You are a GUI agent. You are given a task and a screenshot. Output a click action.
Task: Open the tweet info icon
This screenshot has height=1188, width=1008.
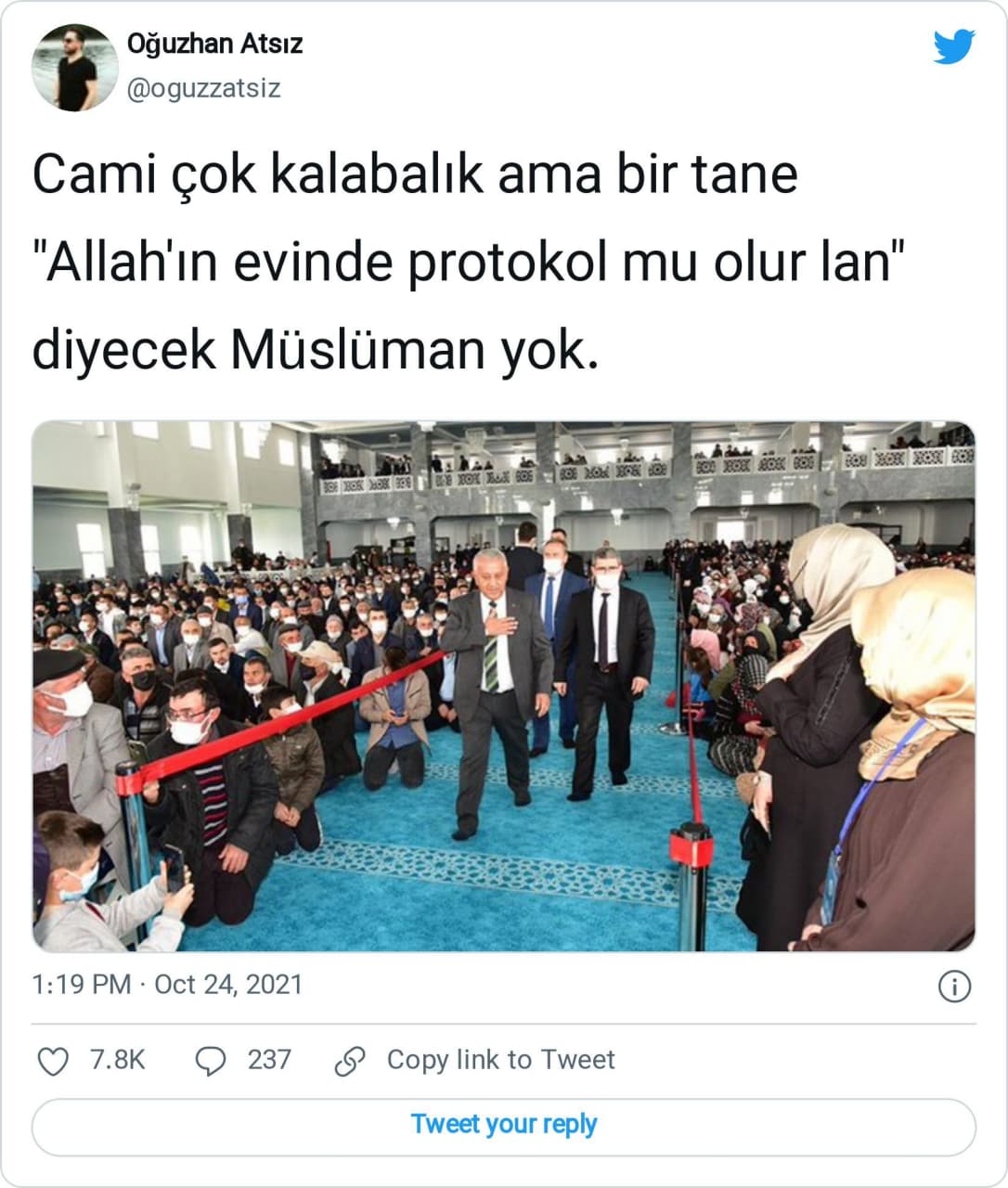(954, 986)
